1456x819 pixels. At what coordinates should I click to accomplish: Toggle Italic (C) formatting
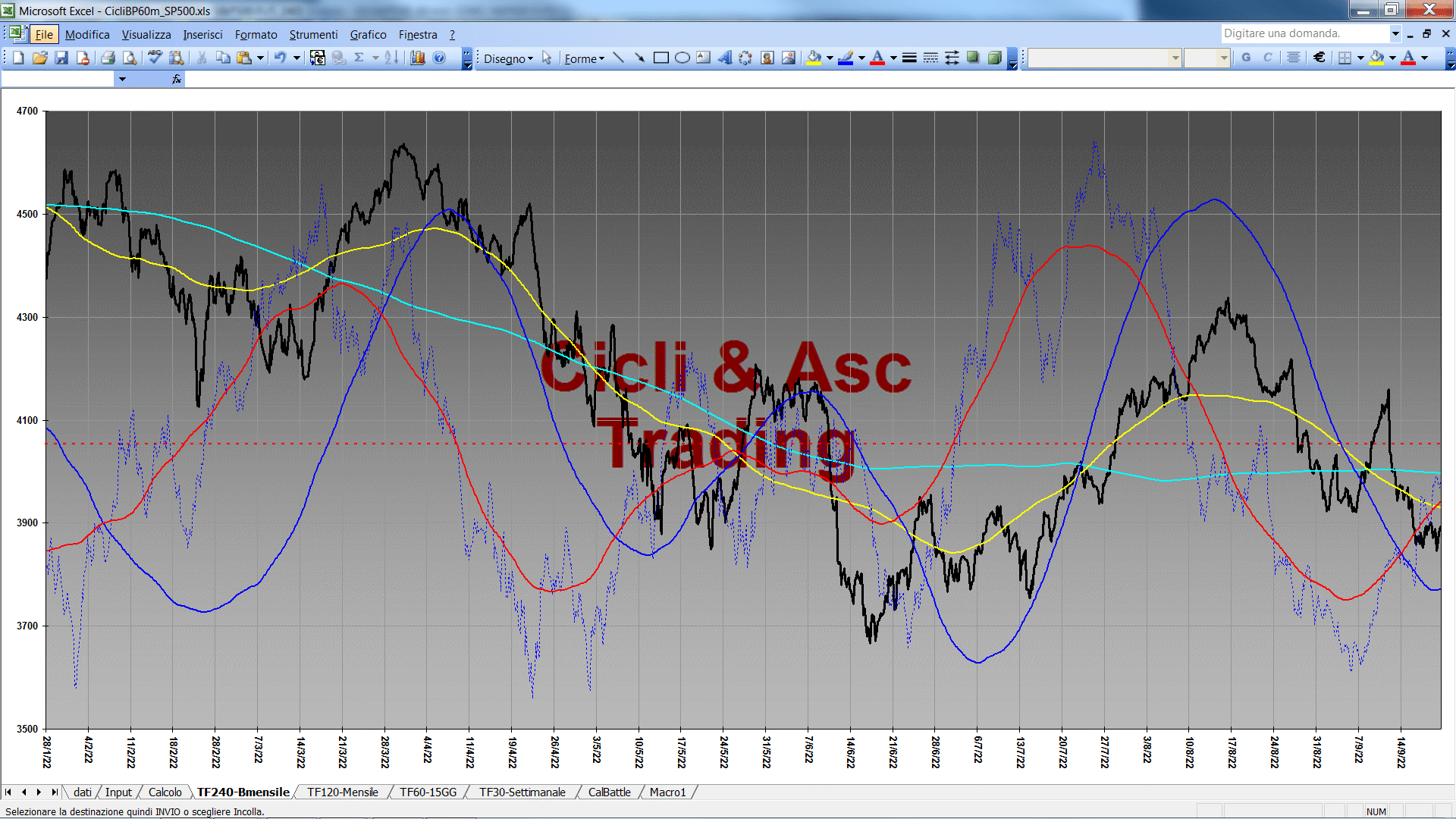(1267, 58)
